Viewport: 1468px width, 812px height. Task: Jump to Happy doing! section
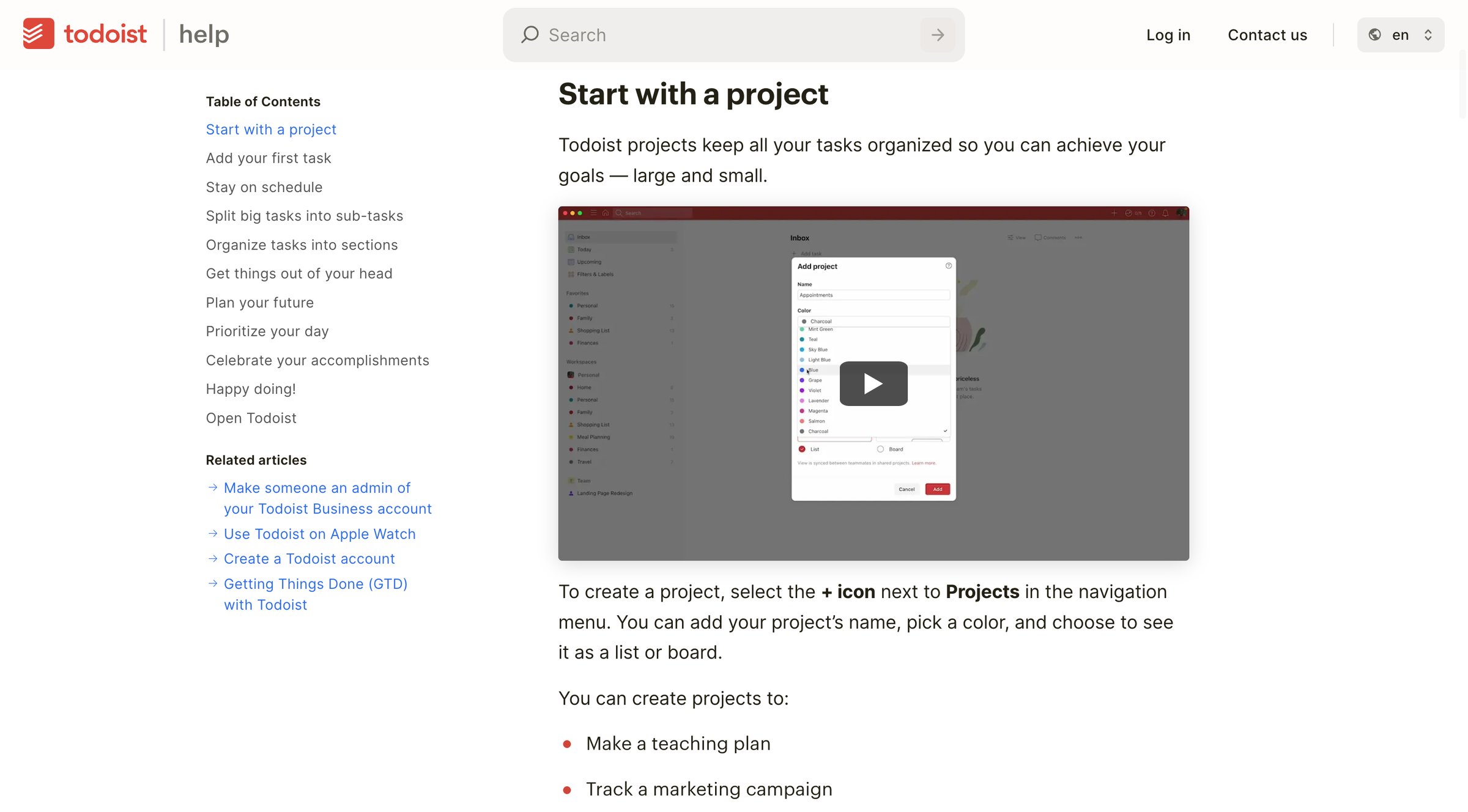point(251,389)
